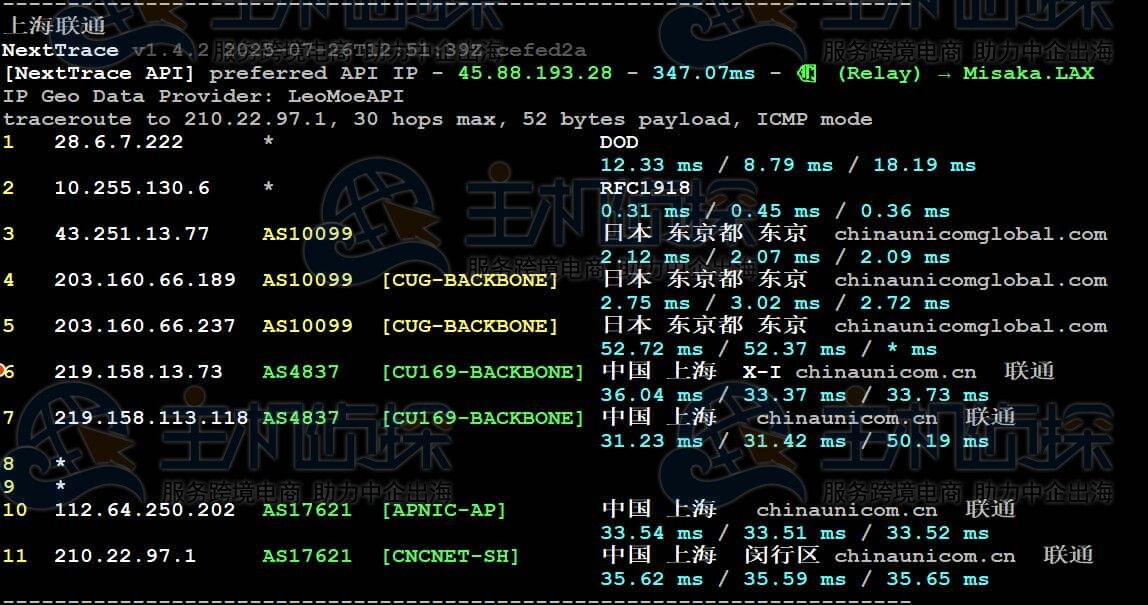Select [APNIC-AP] on hop 10
The height and width of the screenshot is (605, 1148).
pyautogui.click(x=444, y=511)
